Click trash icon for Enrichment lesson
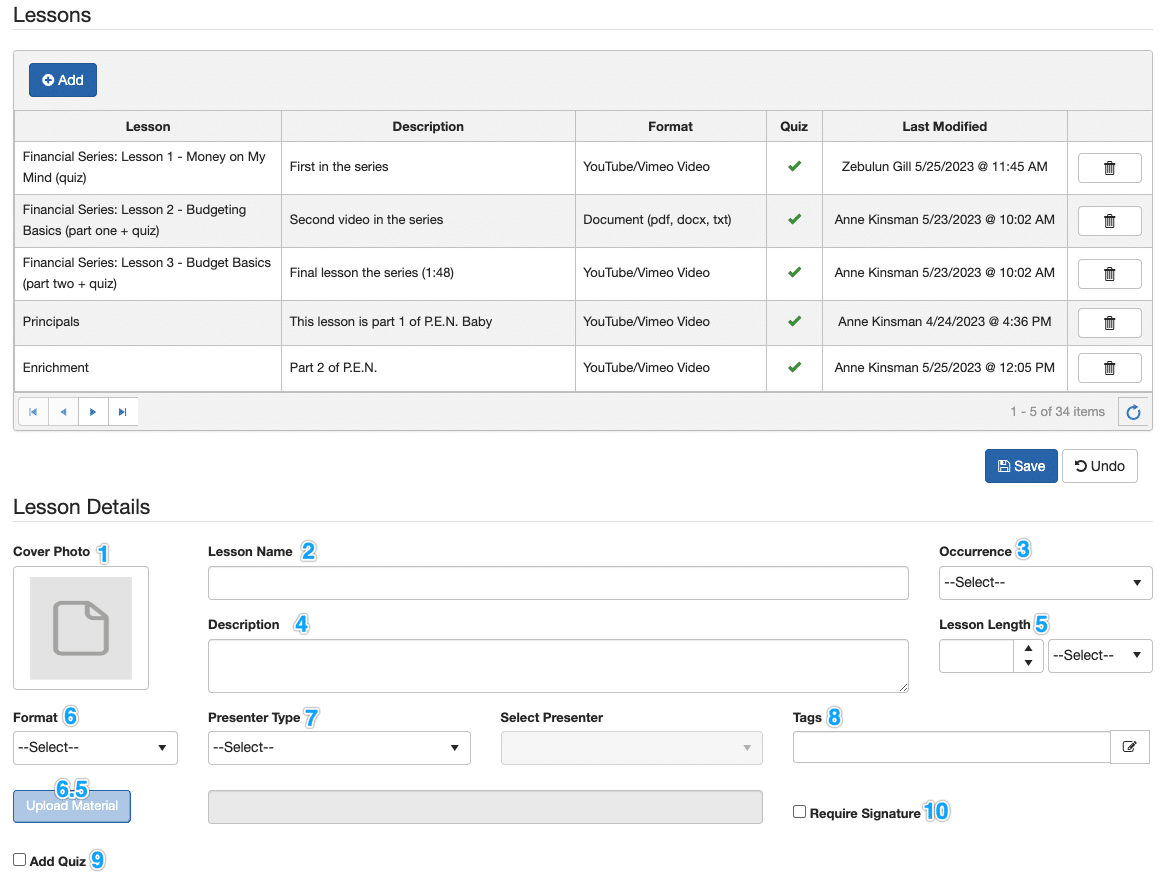 pyautogui.click(x=1109, y=368)
